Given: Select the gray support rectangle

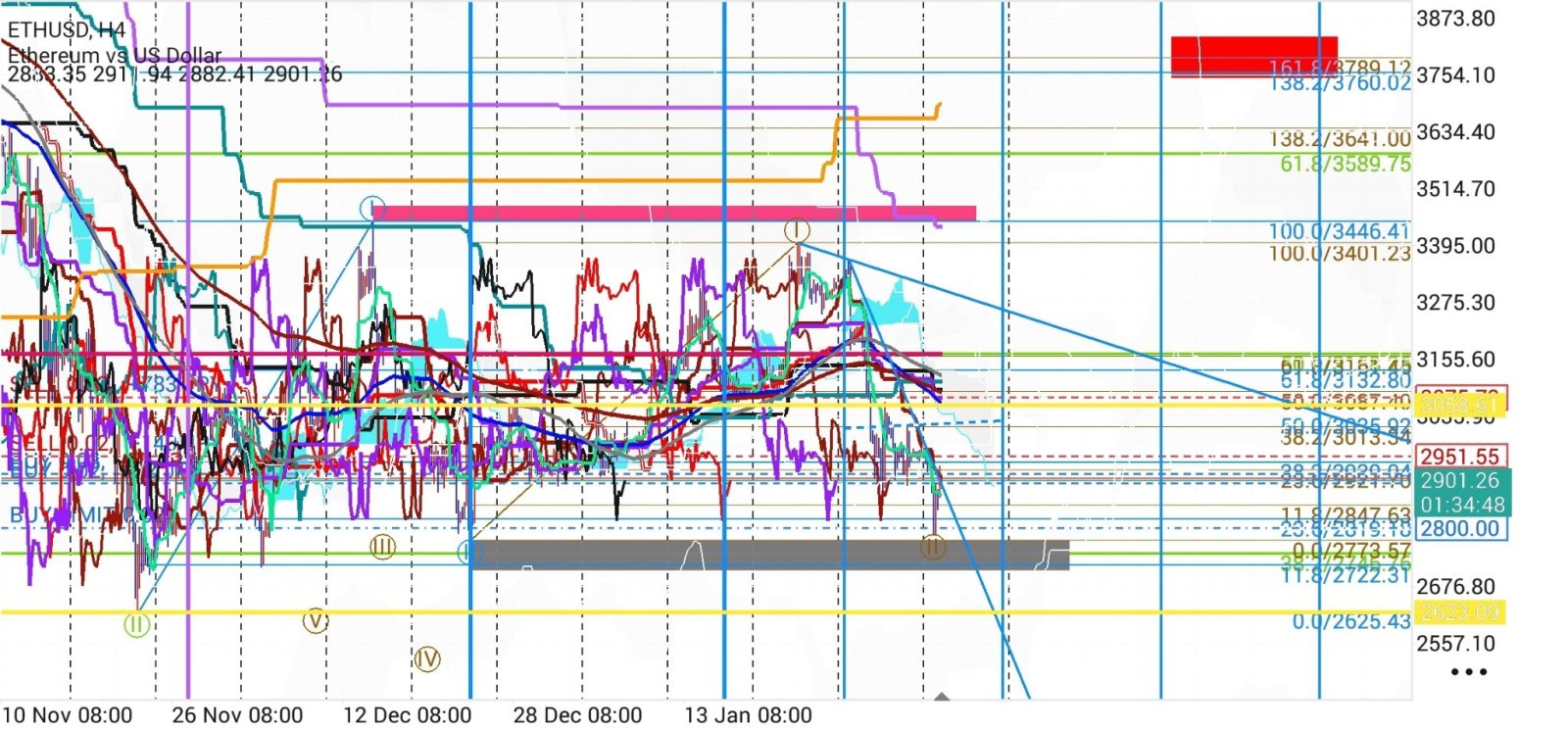Looking at the screenshot, I should pos(769,555).
